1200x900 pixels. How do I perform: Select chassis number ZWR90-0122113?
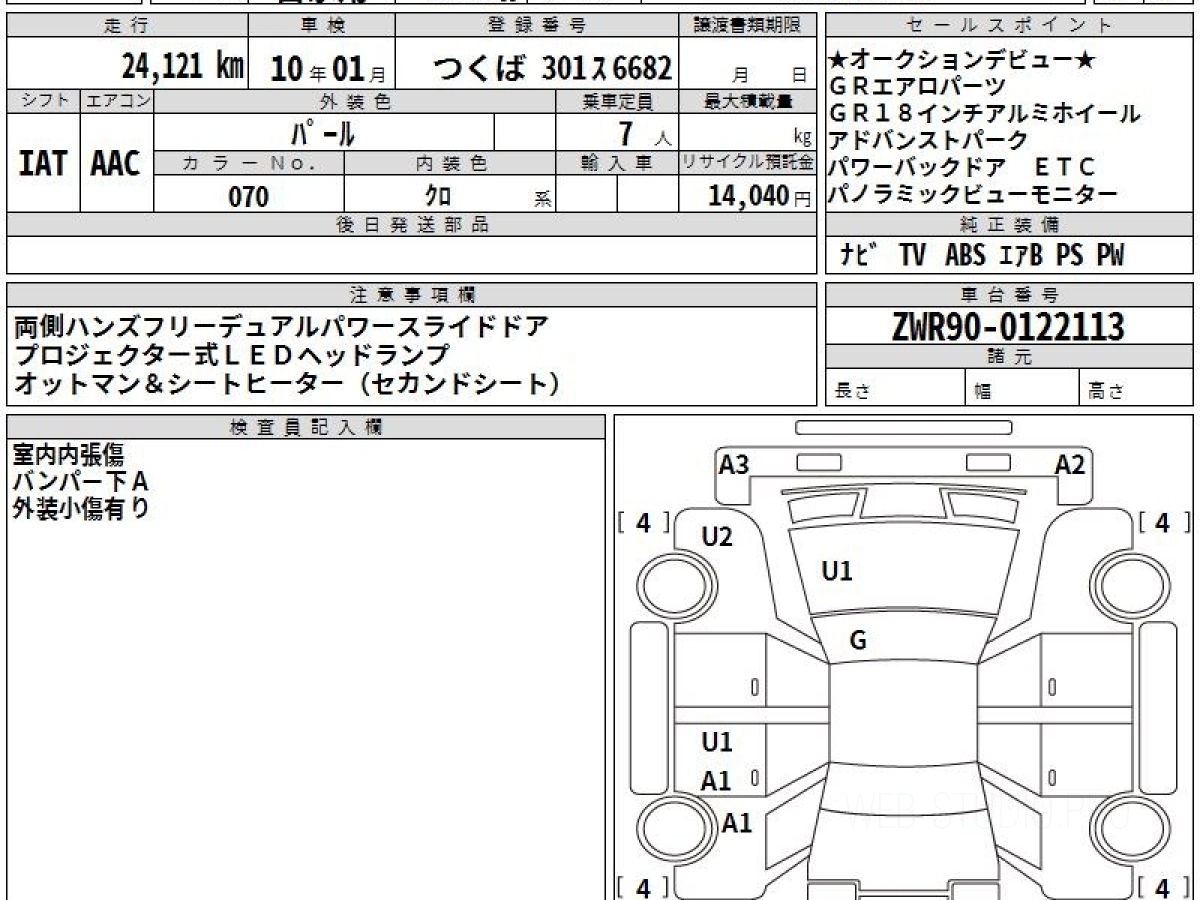[x=1008, y=326]
